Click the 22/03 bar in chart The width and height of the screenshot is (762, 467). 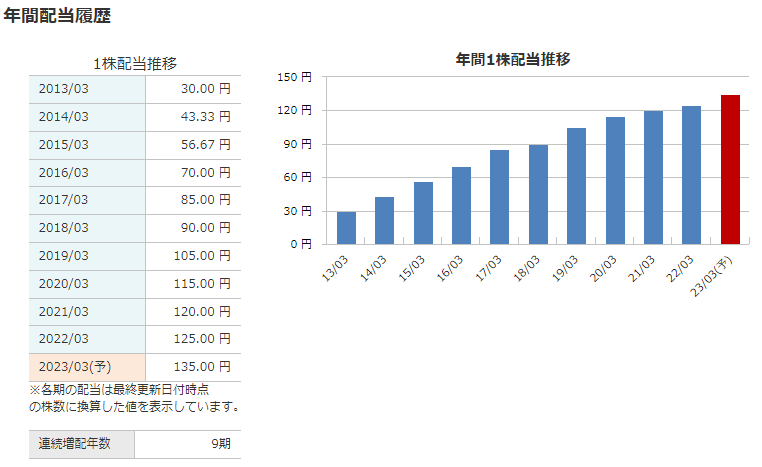(x=692, y=175)
